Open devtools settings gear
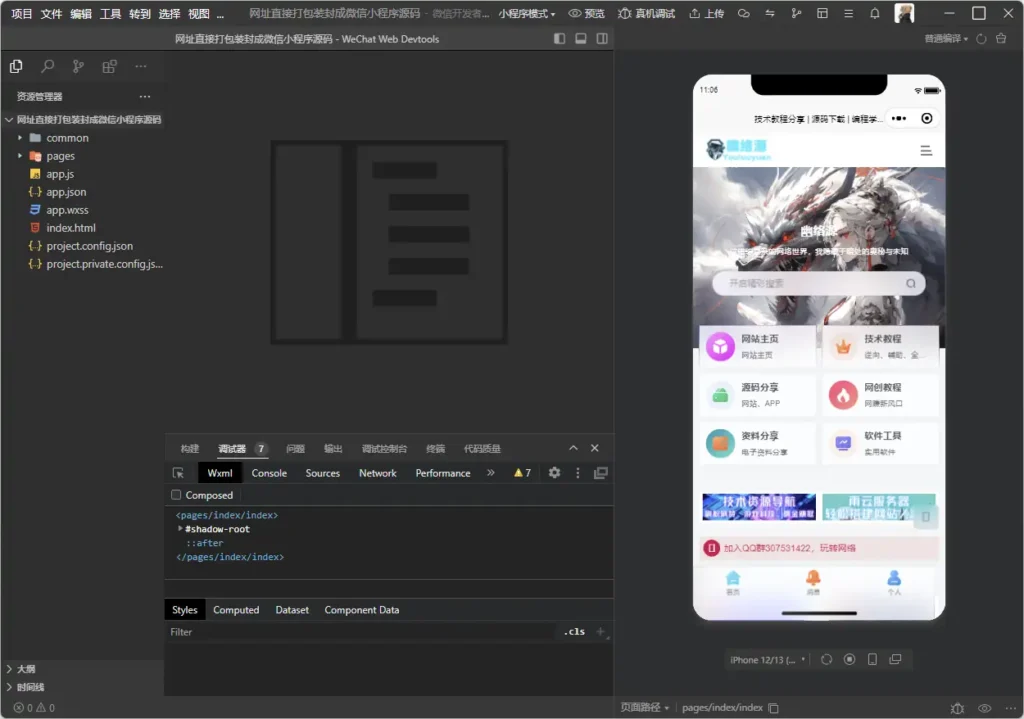This screenshot has height=719, width=1024. (554, 473)
